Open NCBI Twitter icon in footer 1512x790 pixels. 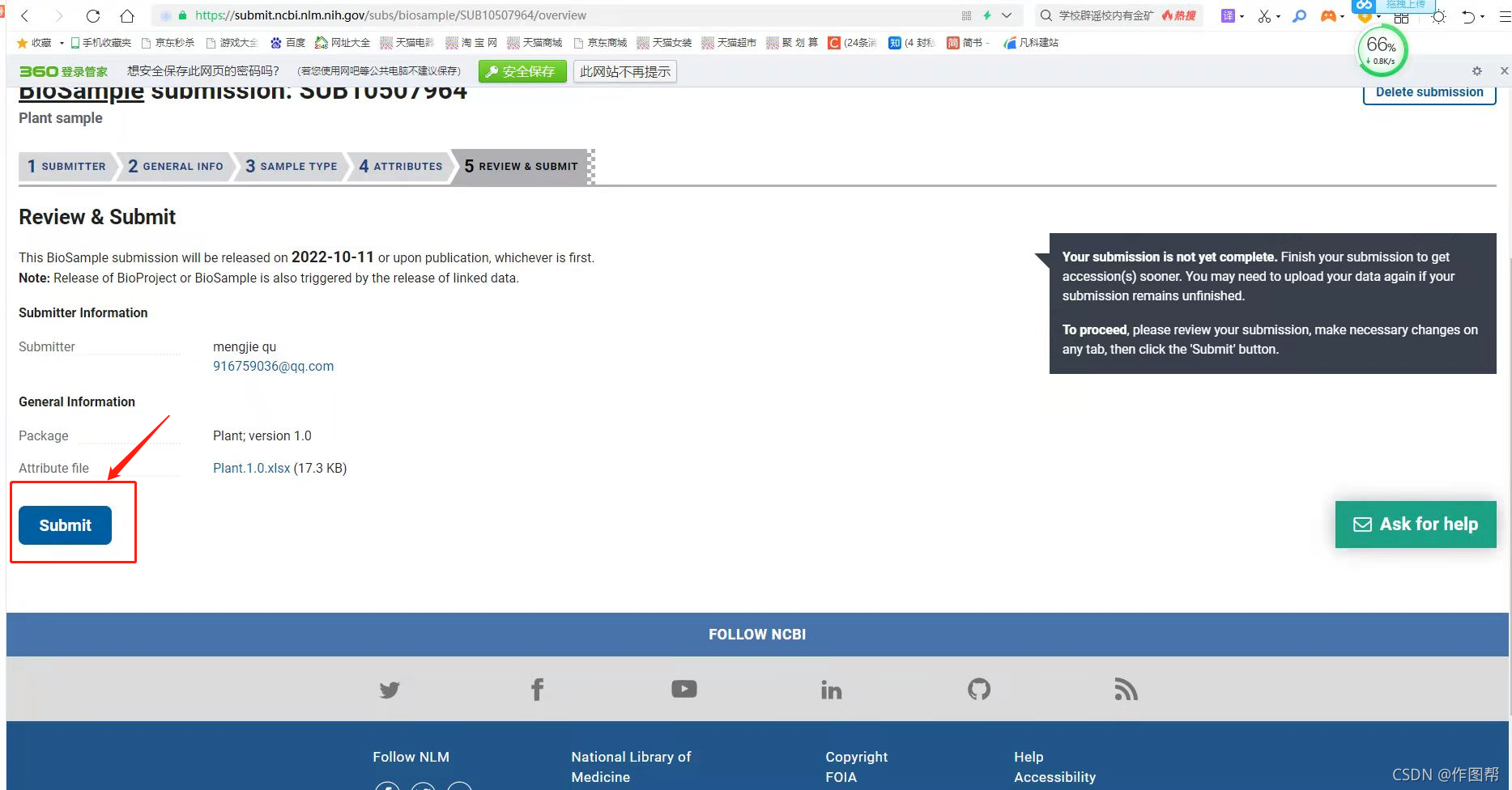click(x=390, y=690)
